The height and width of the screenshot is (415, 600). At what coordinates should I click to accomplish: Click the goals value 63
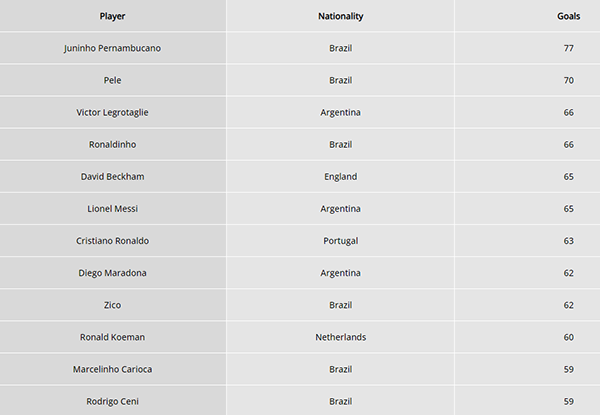point(568,240)
